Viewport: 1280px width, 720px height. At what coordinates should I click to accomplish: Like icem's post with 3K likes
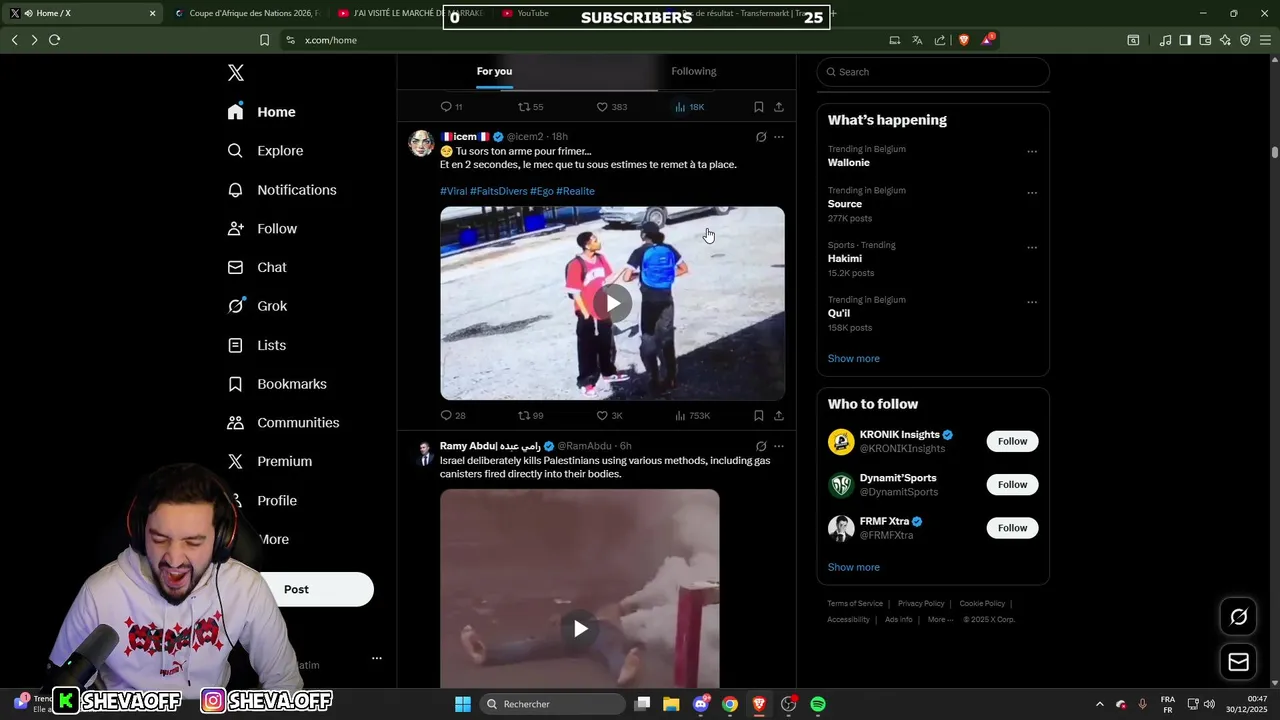pyautogui.click(x=609, y=415)
